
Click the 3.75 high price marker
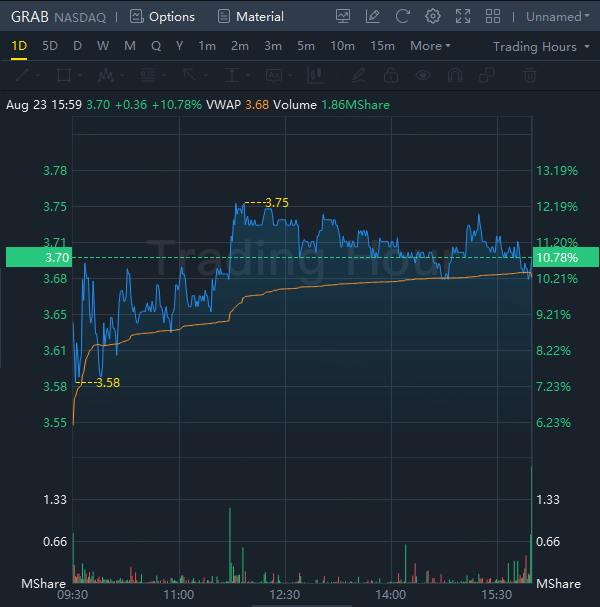pyautogui.click(x=277, y=202)
